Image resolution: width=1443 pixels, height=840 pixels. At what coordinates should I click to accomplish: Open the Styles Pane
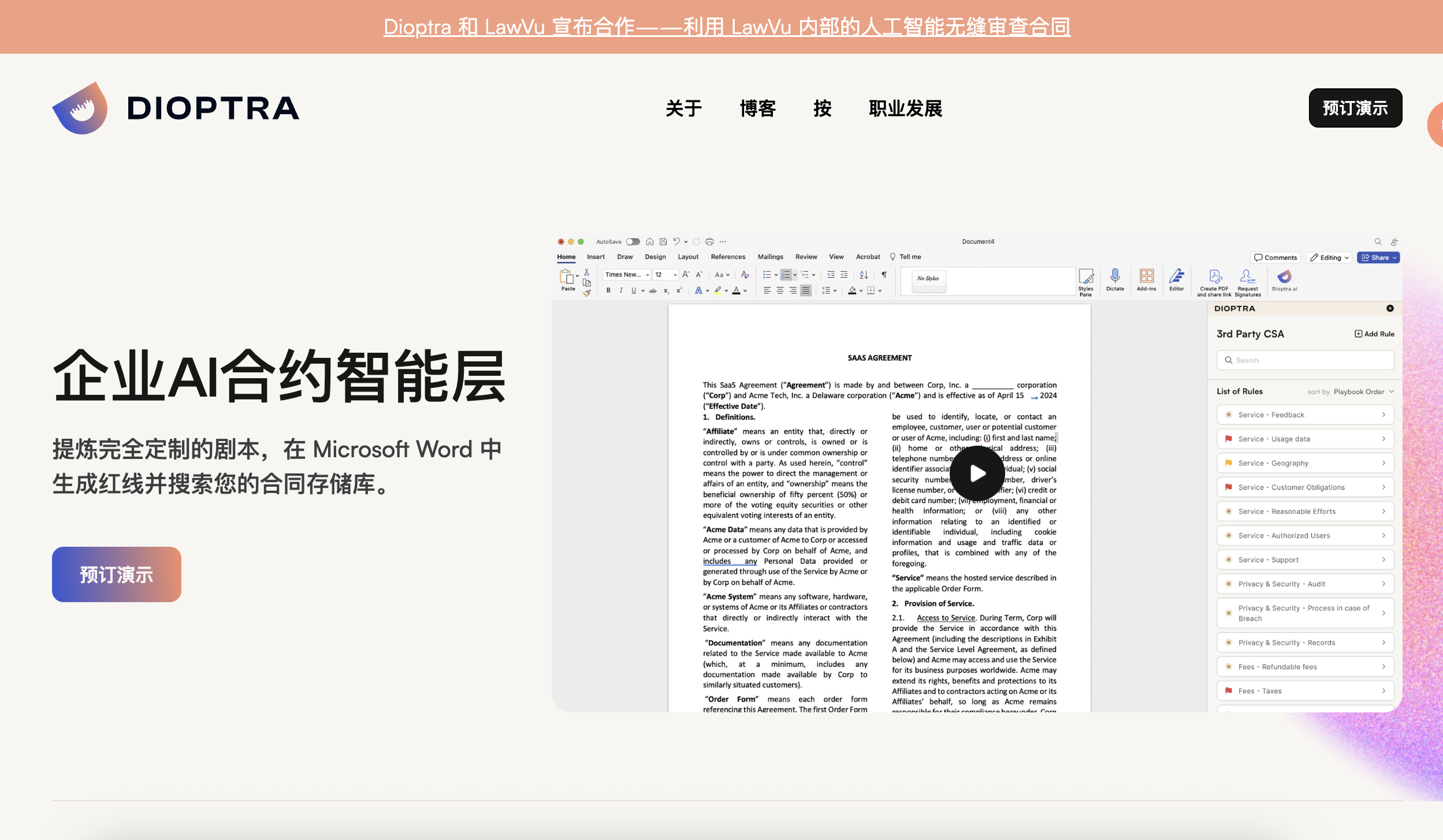[x=1086, y=282]
